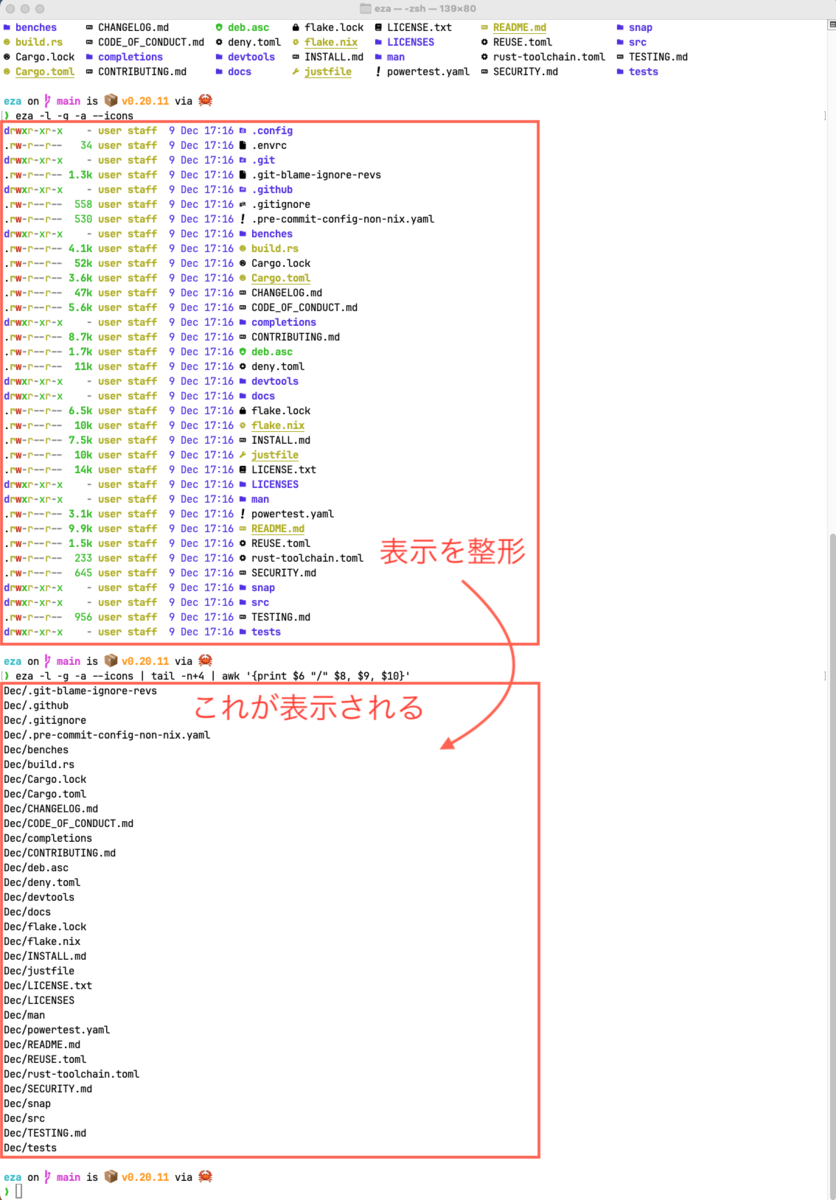The width and height of the screenshot is (836, 1200).
Task: Click markdown icon beside INSTALL.md in long listing
Action: tap(243, 440)
